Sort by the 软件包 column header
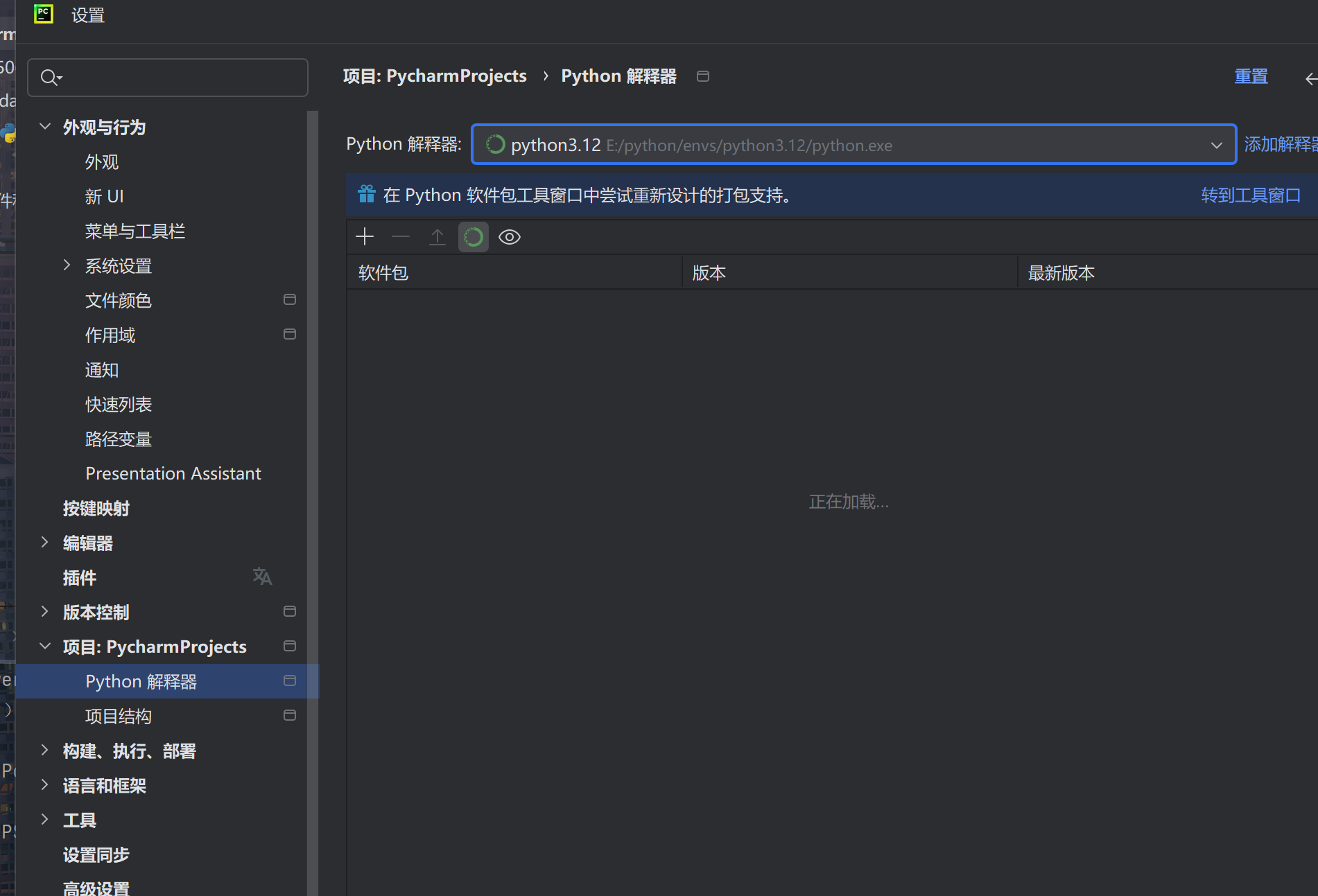The height and width of the screenshot is (896, 1318). [x=514, y=273]
